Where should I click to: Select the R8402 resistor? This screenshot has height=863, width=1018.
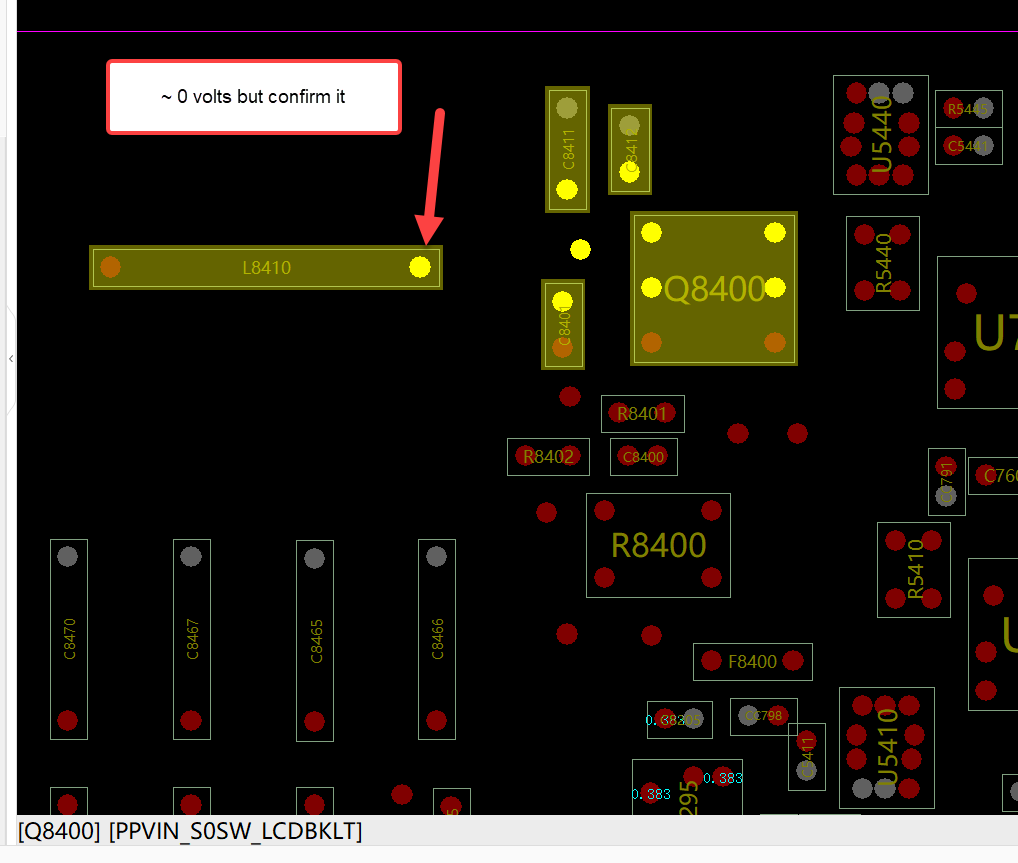tap(549, 457)
